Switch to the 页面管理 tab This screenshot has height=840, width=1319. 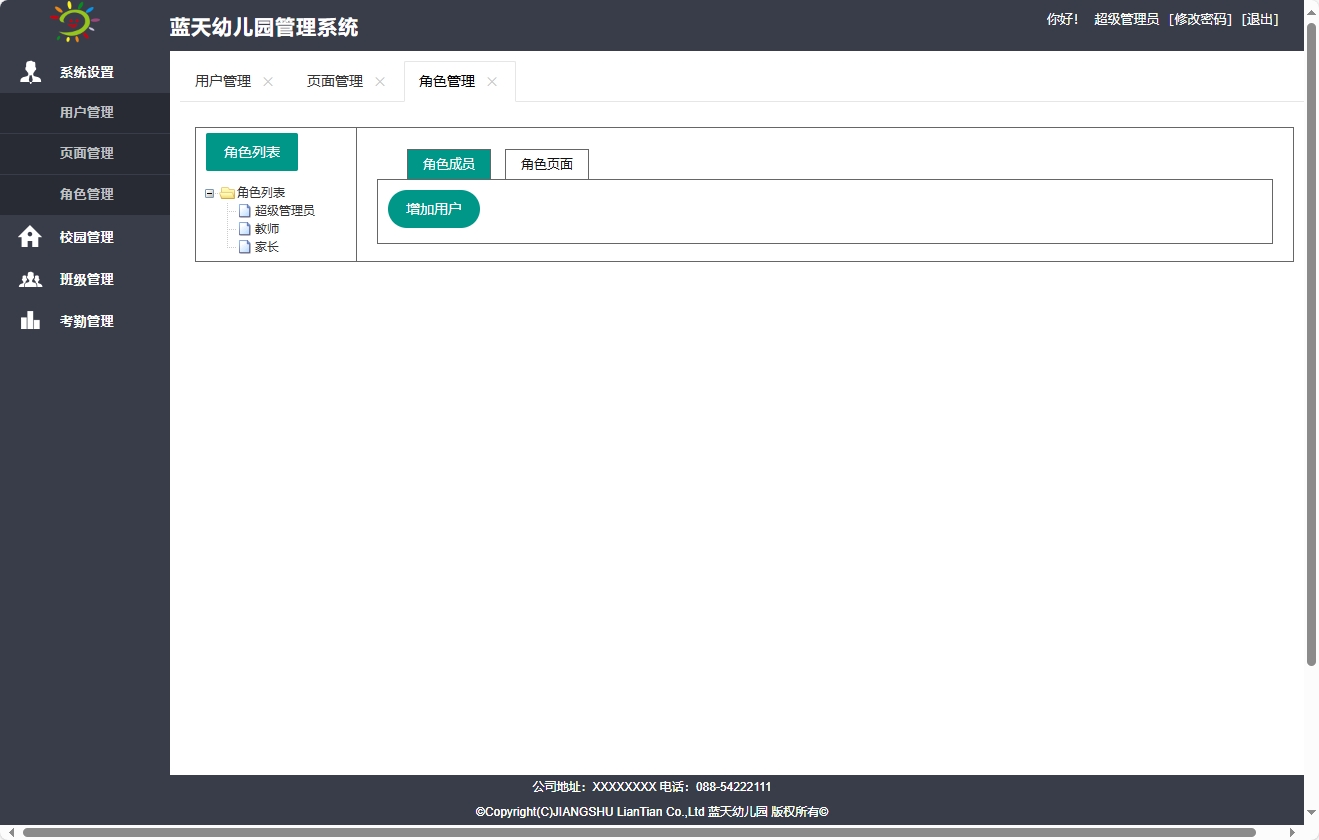pyautogui.click(x=334, y=81)
